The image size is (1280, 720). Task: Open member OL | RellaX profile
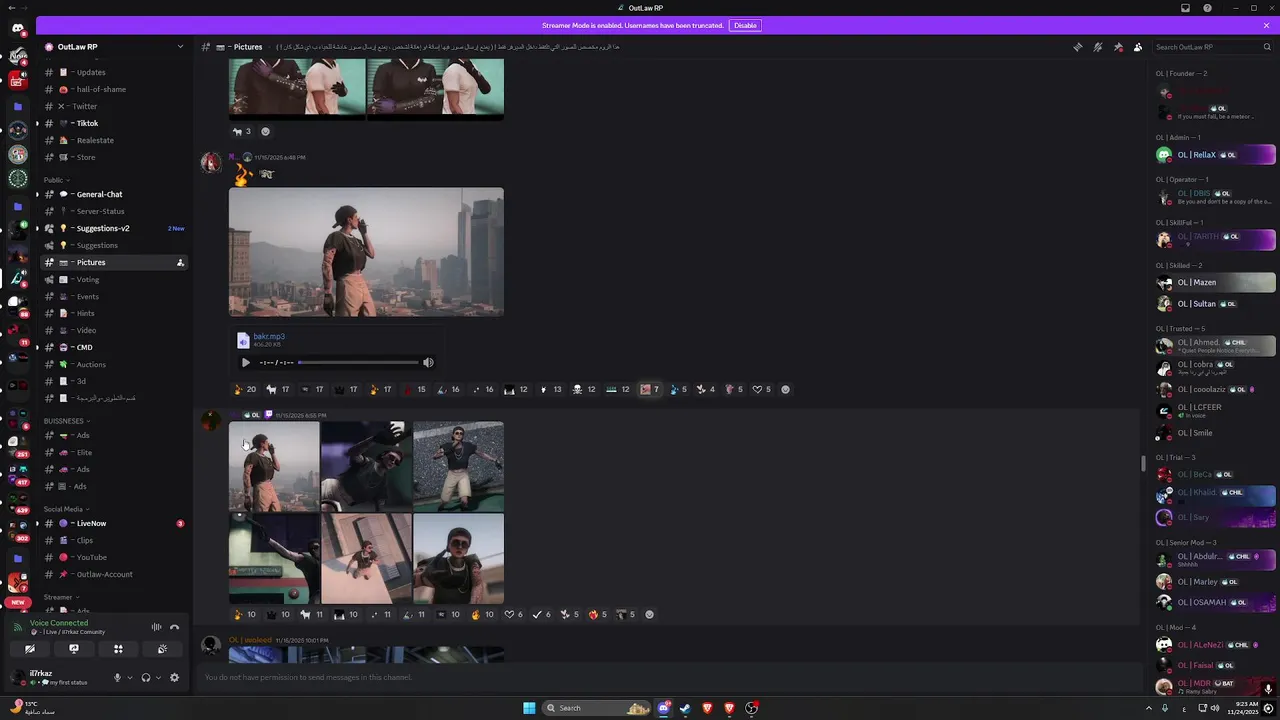coord(1215,155)
